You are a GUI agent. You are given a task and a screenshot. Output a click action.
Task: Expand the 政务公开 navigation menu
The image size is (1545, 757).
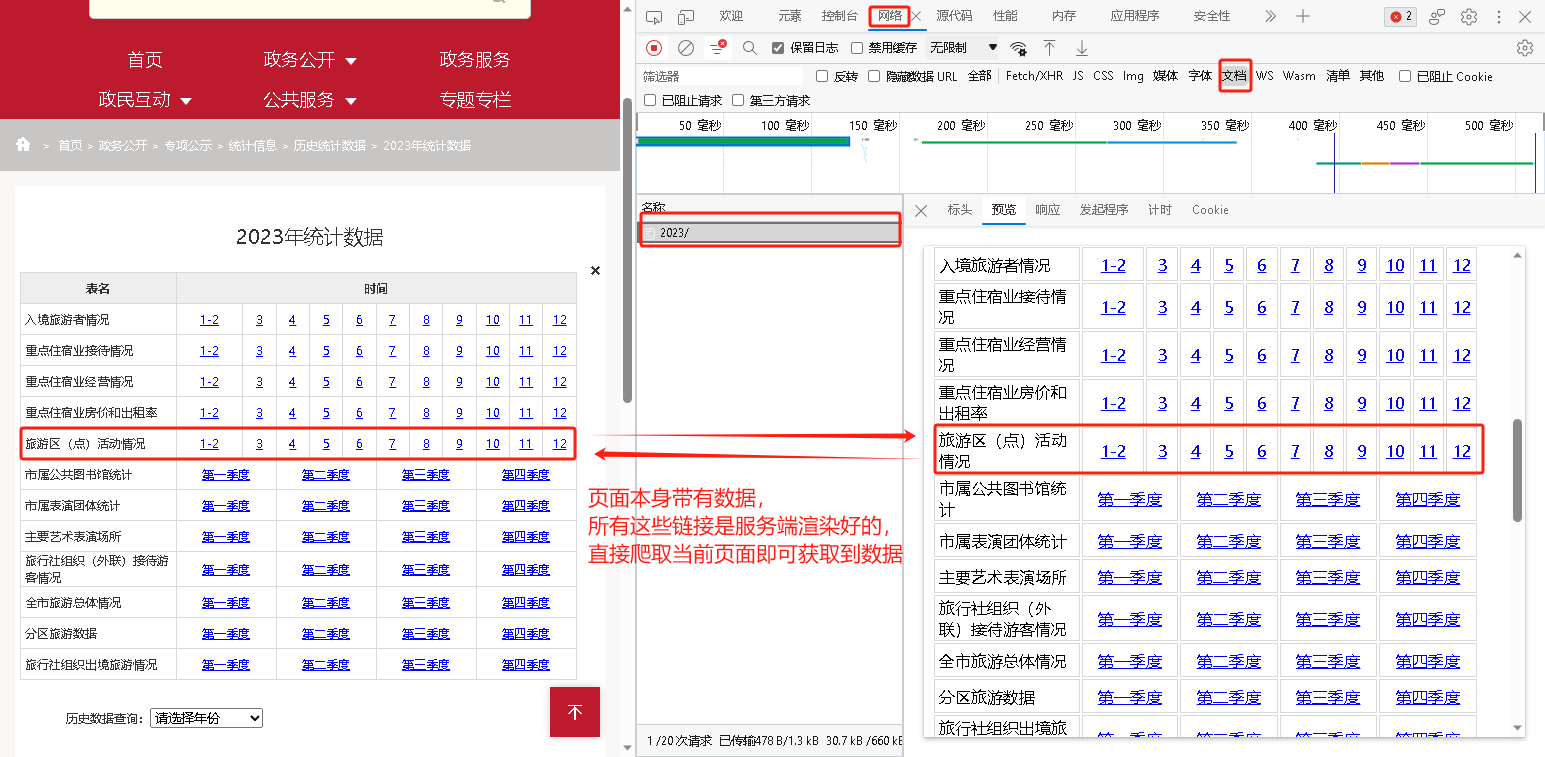[310, 60]
